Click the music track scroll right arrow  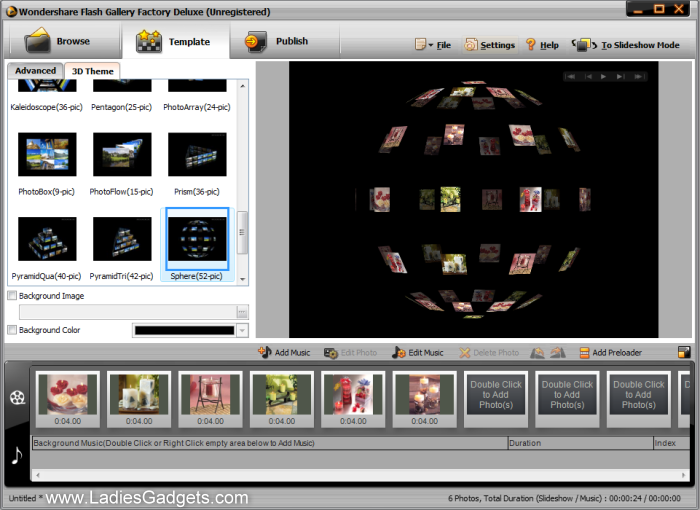click(x=683, y=475)
